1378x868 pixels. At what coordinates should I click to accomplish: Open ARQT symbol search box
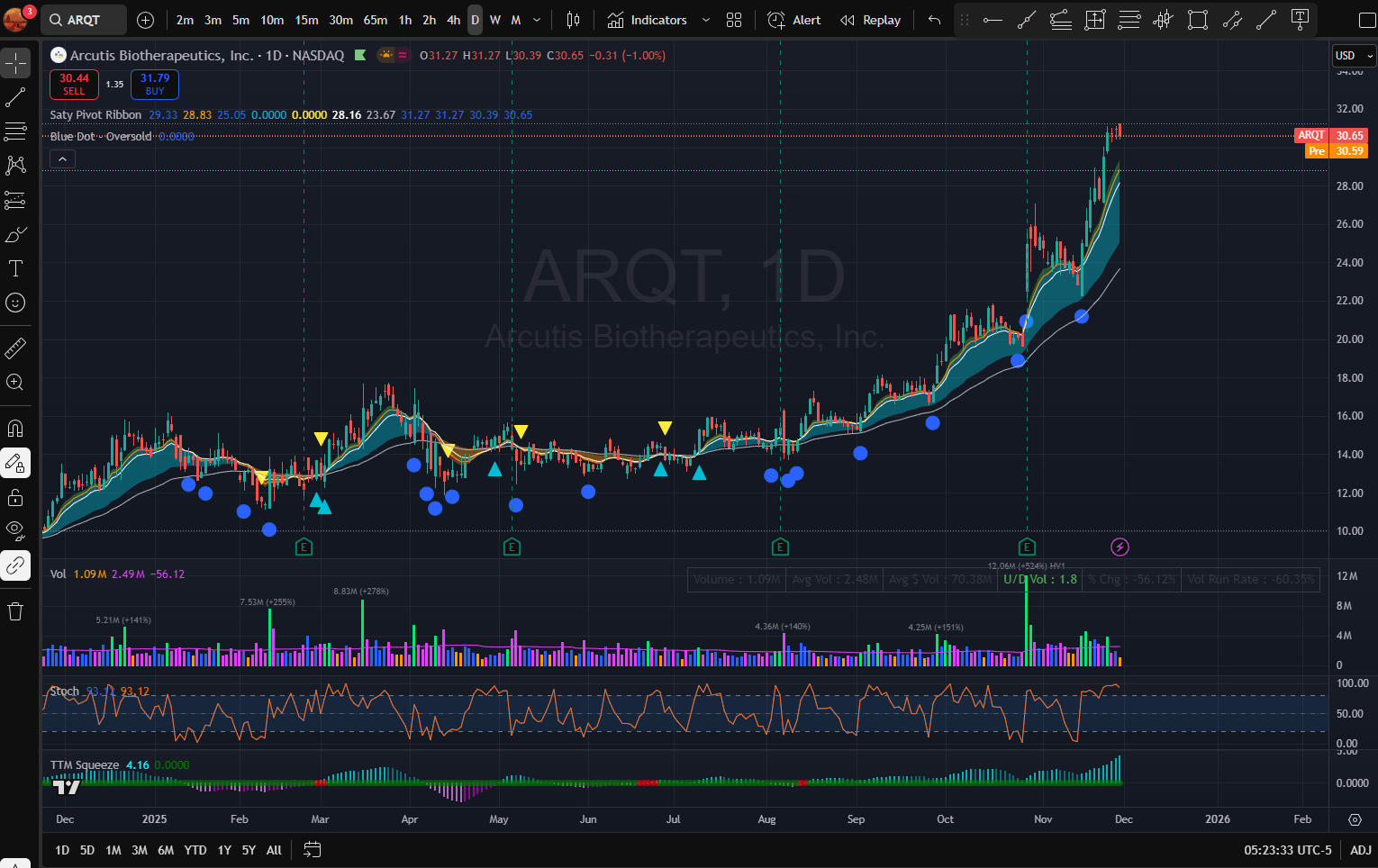coord(84,20)
